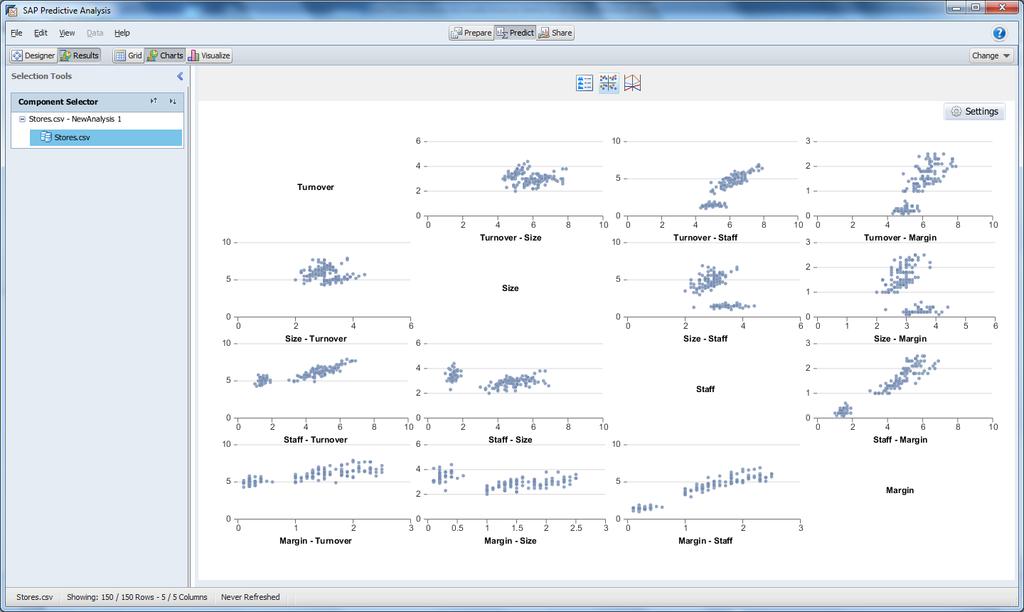Open chart Settings
1024x612 pixels.
(974, 112)
